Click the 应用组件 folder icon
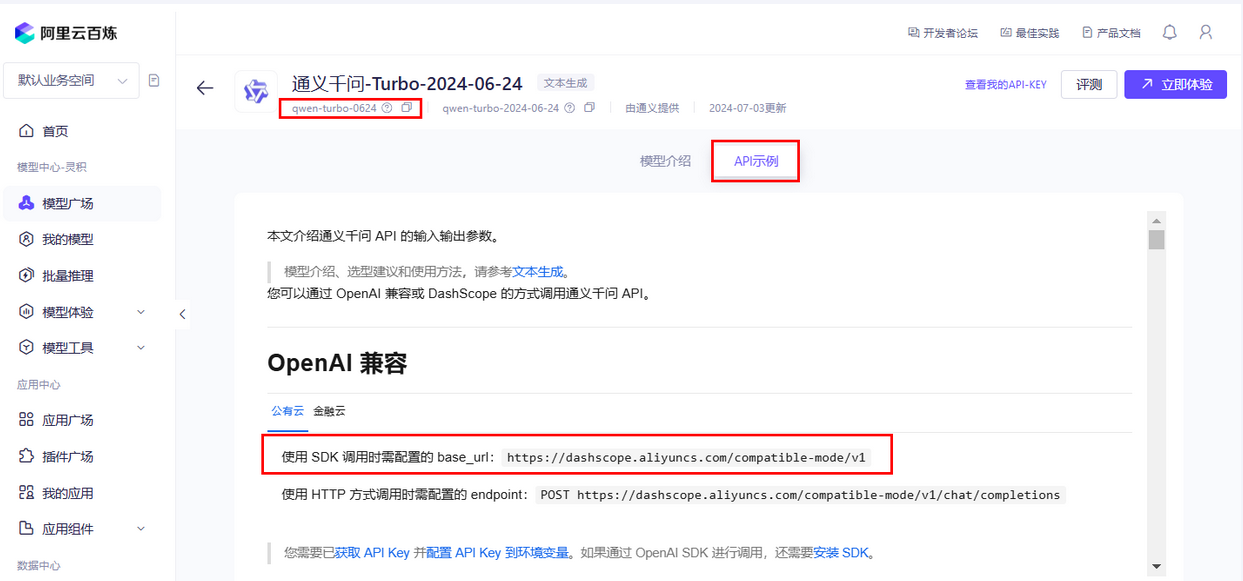Screen dimensions: 1243x581 click(26, 529)
